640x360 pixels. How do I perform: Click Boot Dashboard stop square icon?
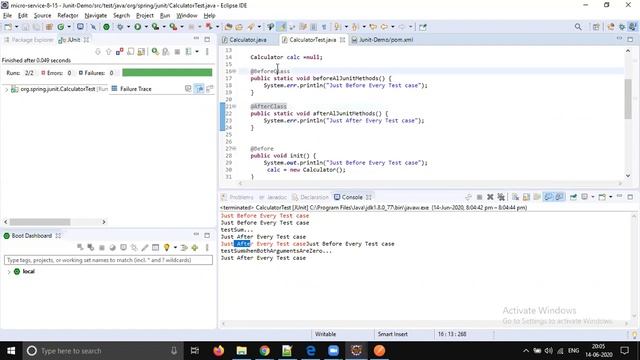[x=102, y=247]
